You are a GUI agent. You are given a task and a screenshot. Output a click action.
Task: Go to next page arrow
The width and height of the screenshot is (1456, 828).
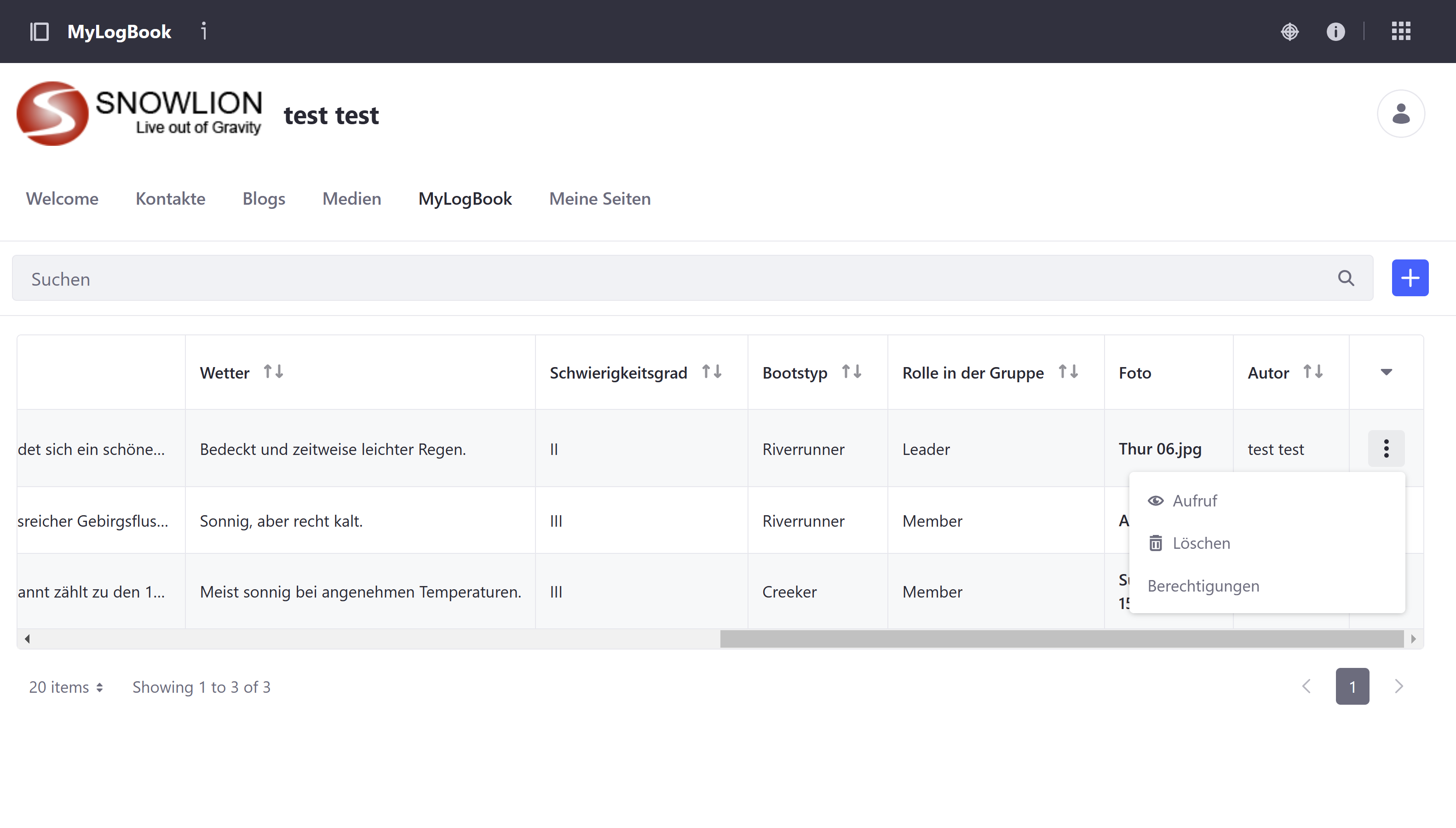click(1398, 686)
